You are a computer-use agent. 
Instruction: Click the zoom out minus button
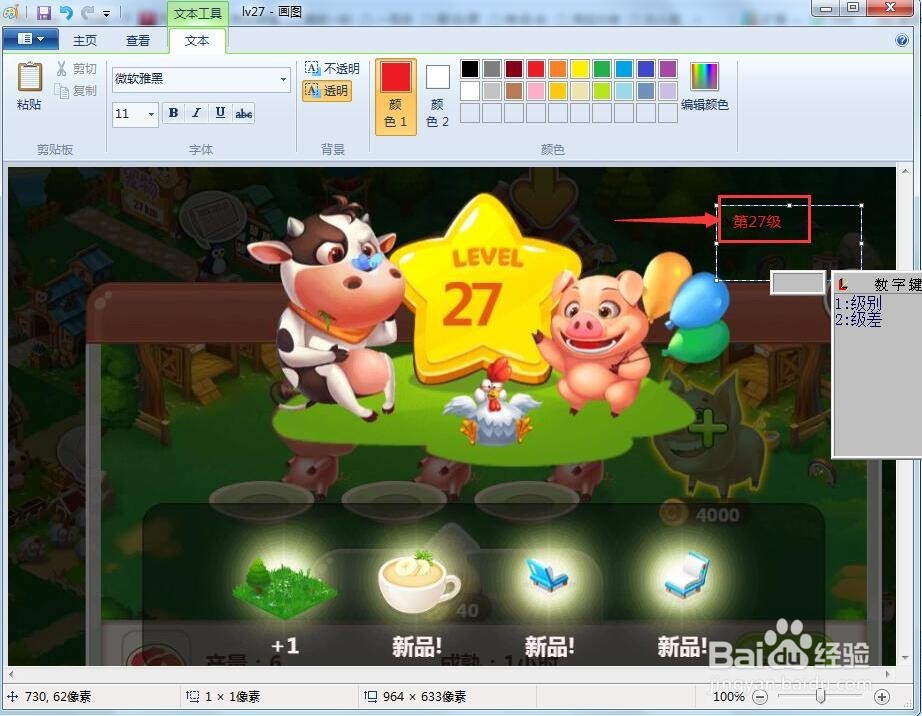pos(760,697)
